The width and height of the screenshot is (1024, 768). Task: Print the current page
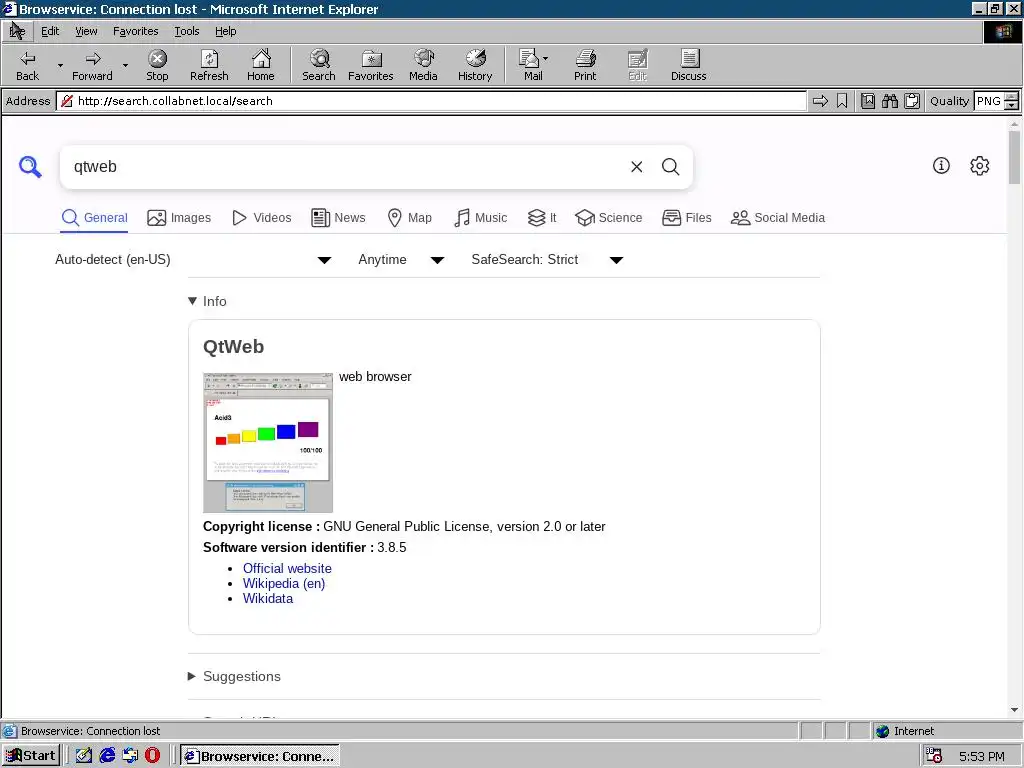pos(585,65)
